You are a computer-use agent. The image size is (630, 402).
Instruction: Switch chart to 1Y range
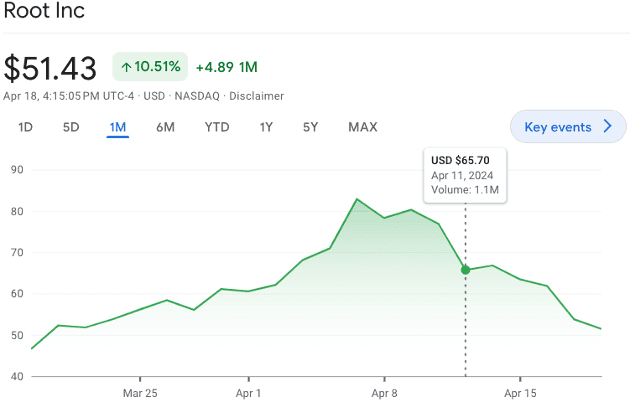tap(266, 127)
